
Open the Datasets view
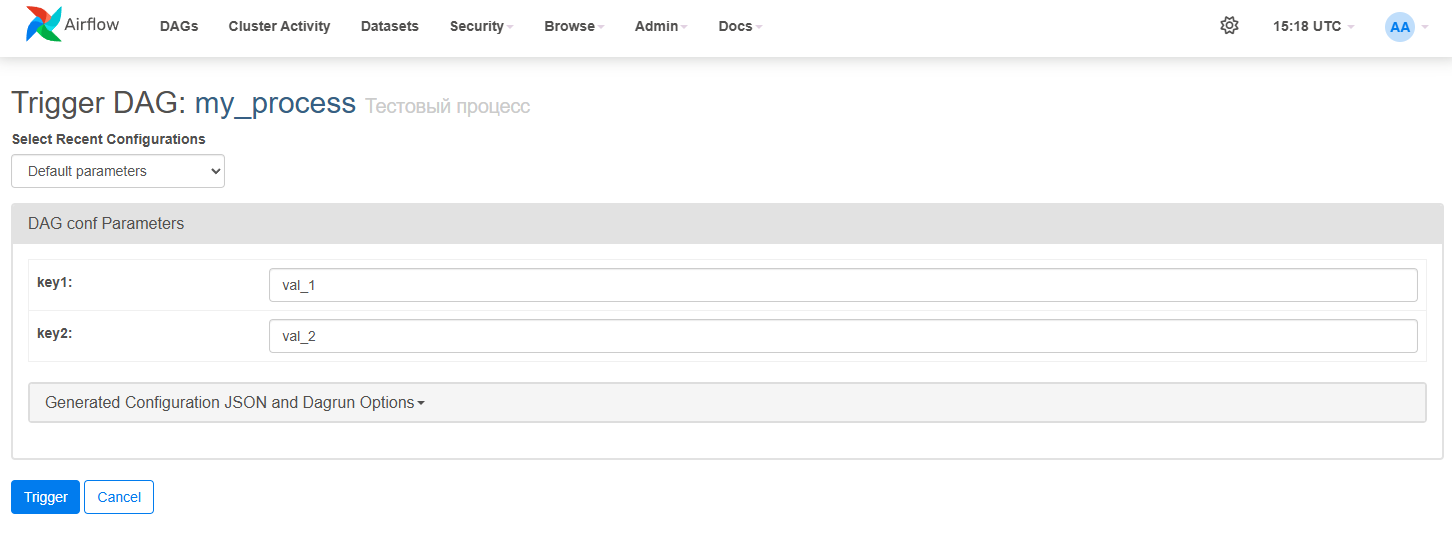pyautogui.click(x=390, y=27)
